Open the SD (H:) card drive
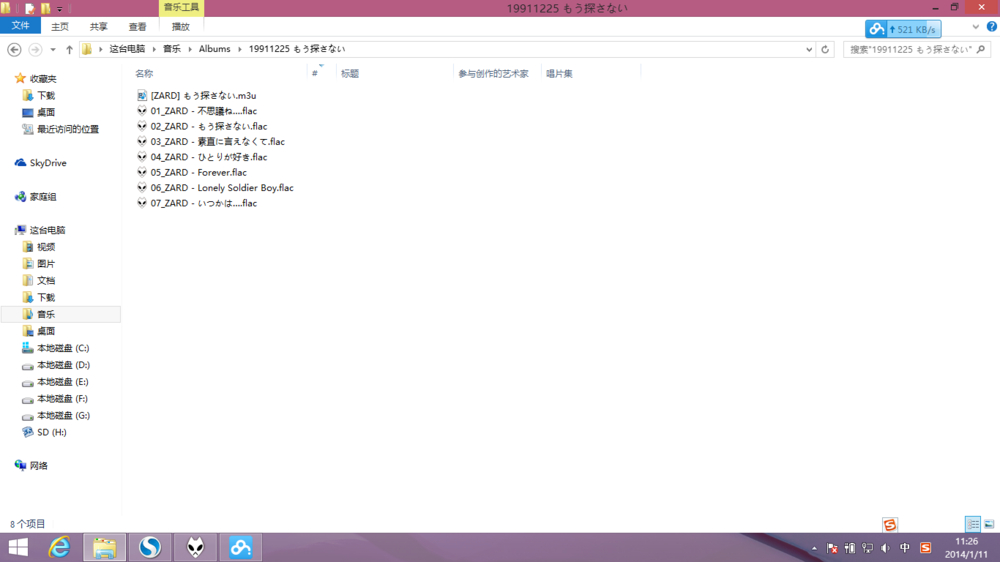 [x=51, y=432]
